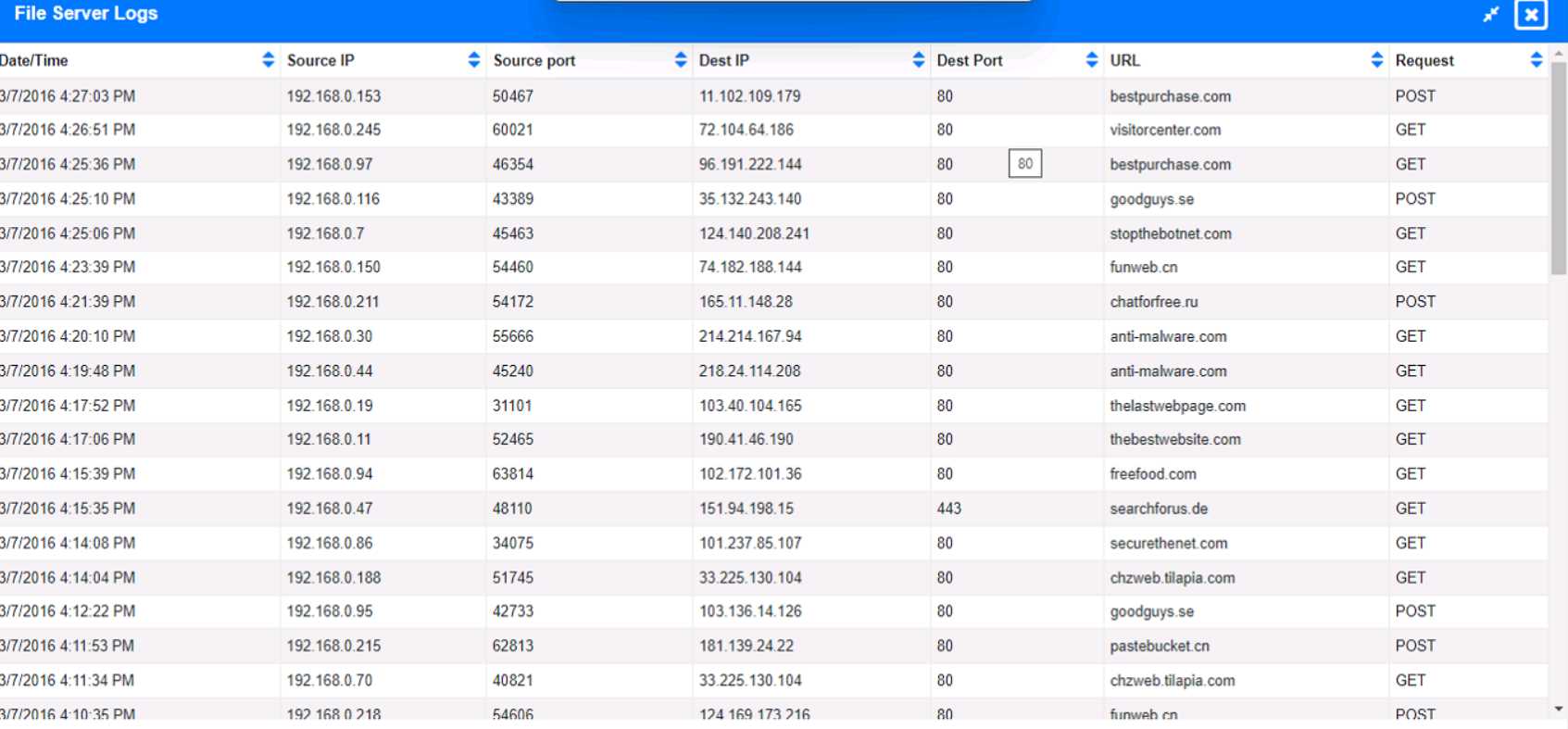
Task: Click the Request column sort arrows
Action: point(1536,60)
